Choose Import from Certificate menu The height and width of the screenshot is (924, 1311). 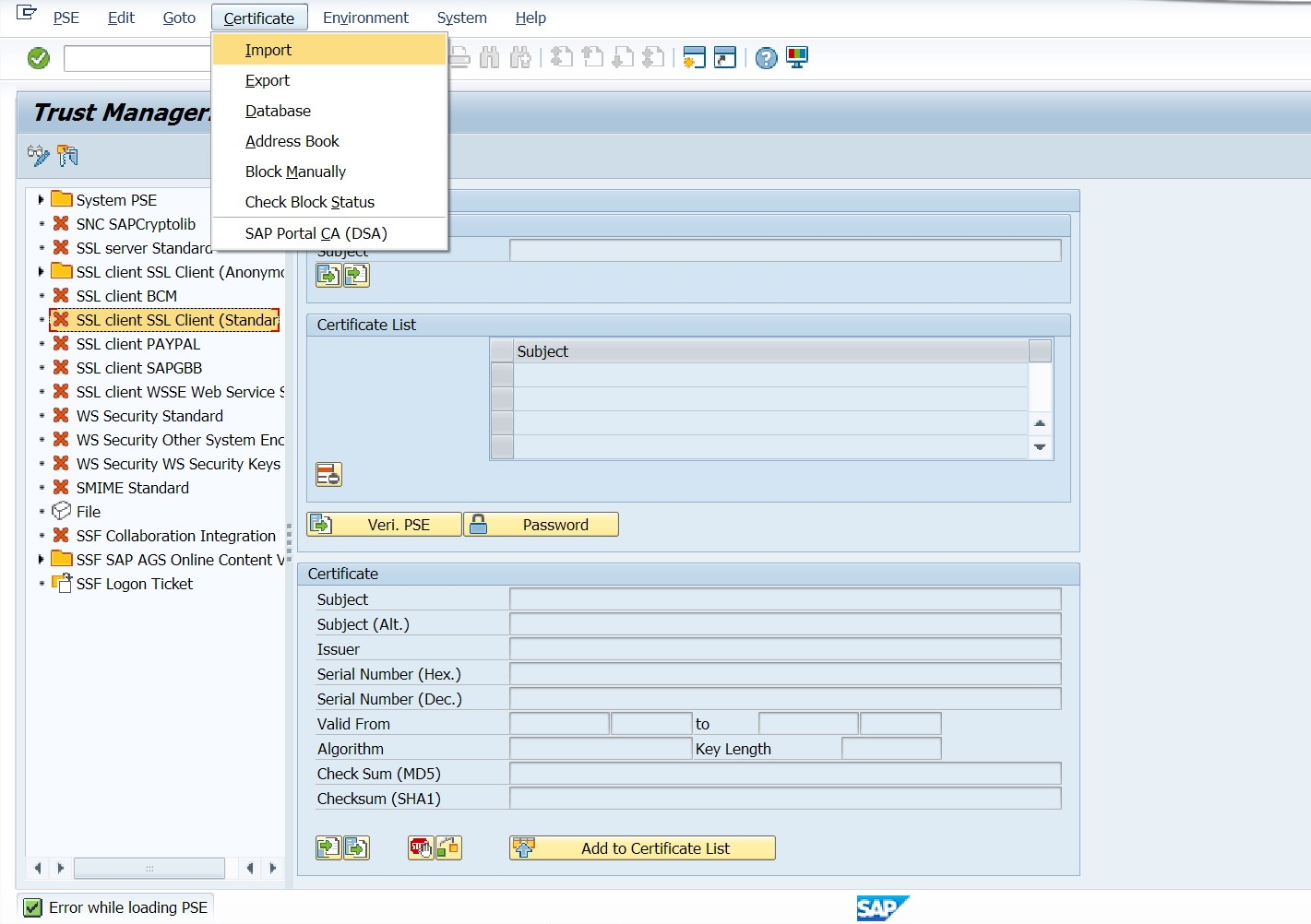(x=330, y=50)
